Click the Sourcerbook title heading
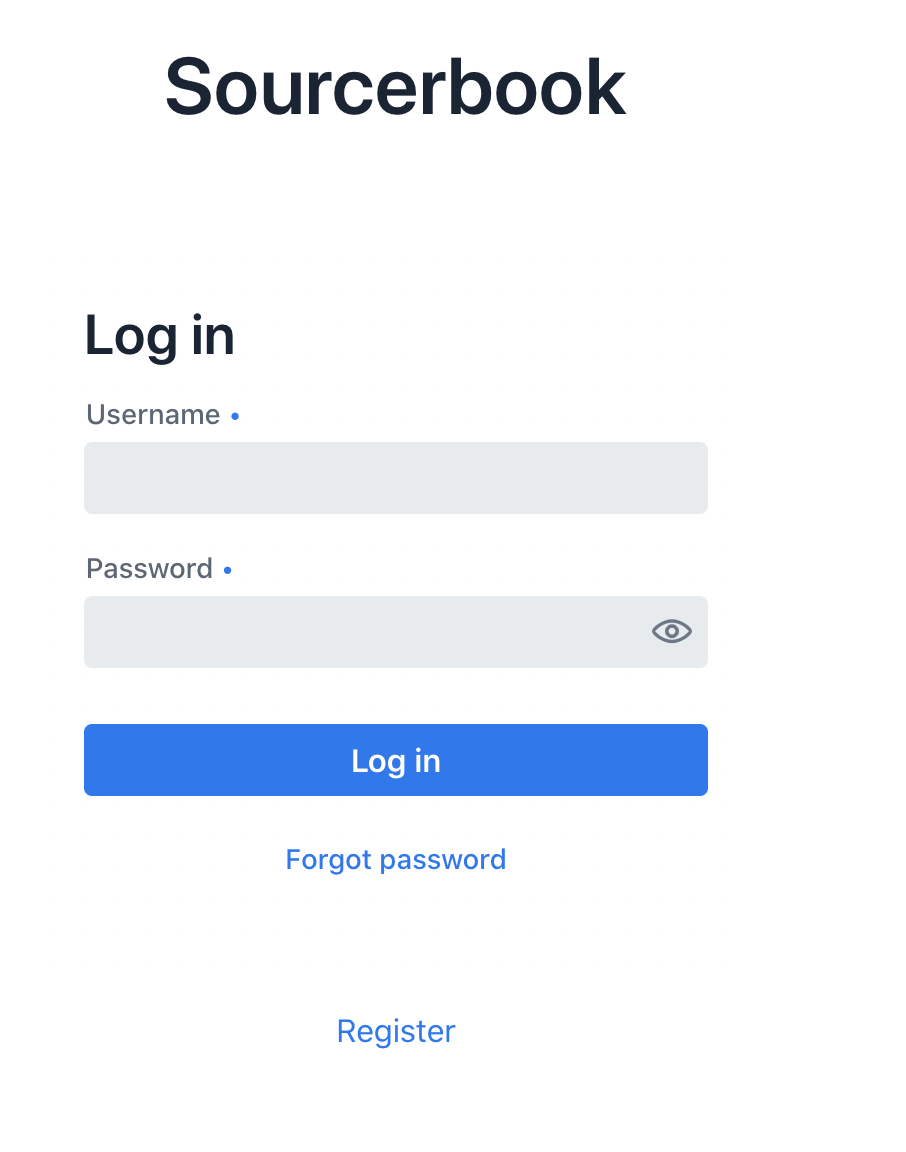The image size is (906, 1152). [x=395, y=88]
